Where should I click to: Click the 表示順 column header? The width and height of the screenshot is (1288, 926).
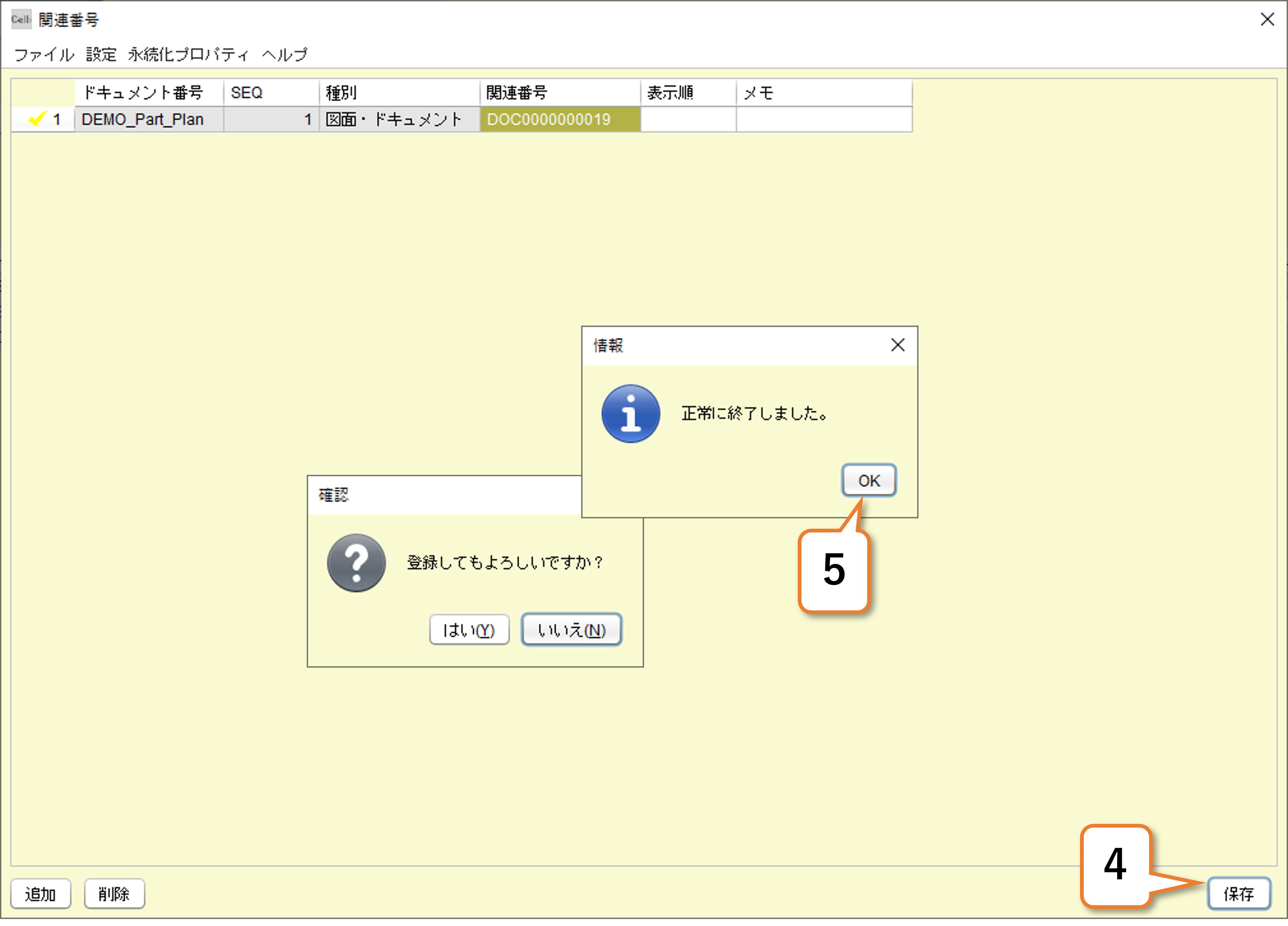coord(688,92)
